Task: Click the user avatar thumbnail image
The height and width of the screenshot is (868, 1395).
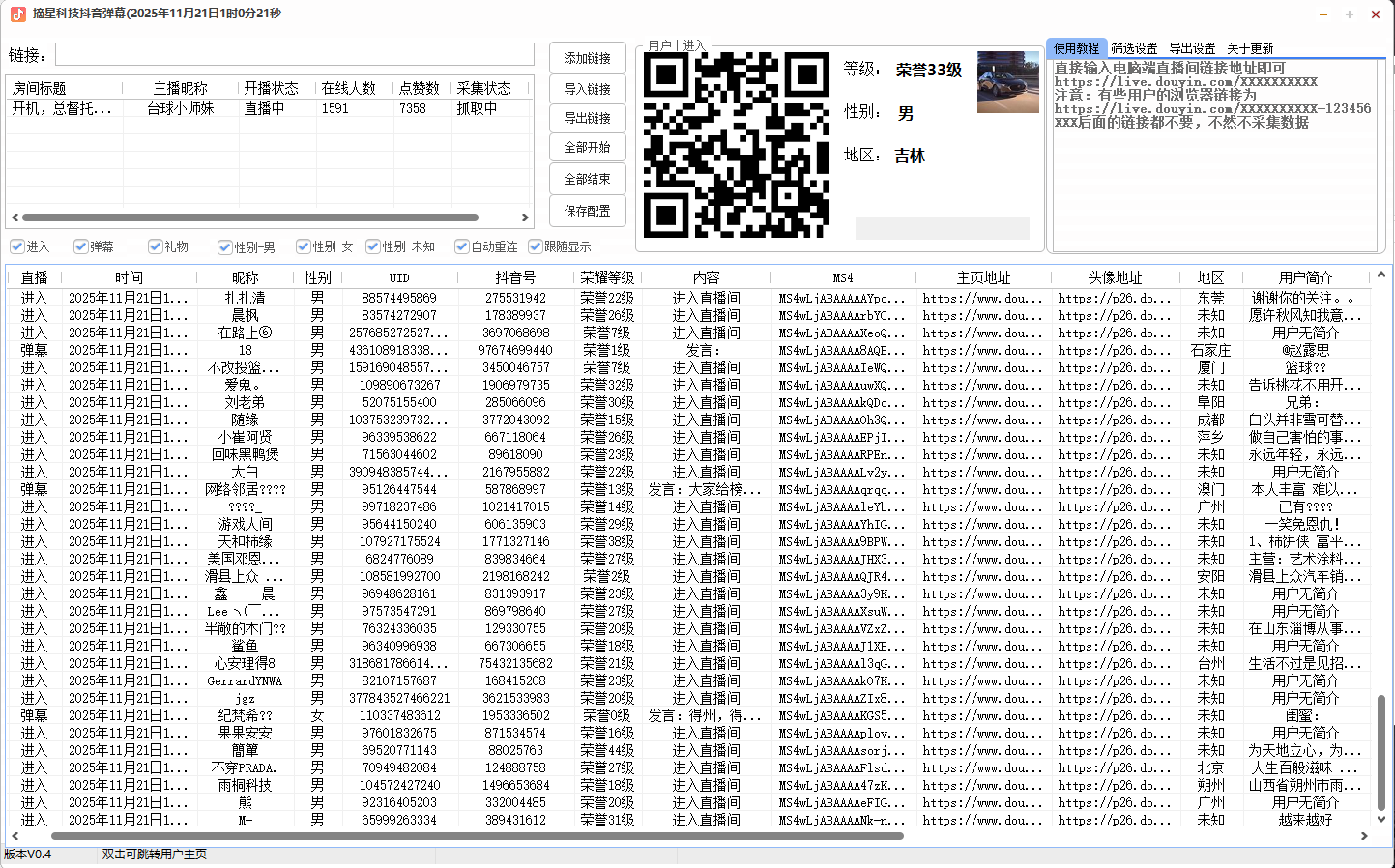Action: point(1007,82)
